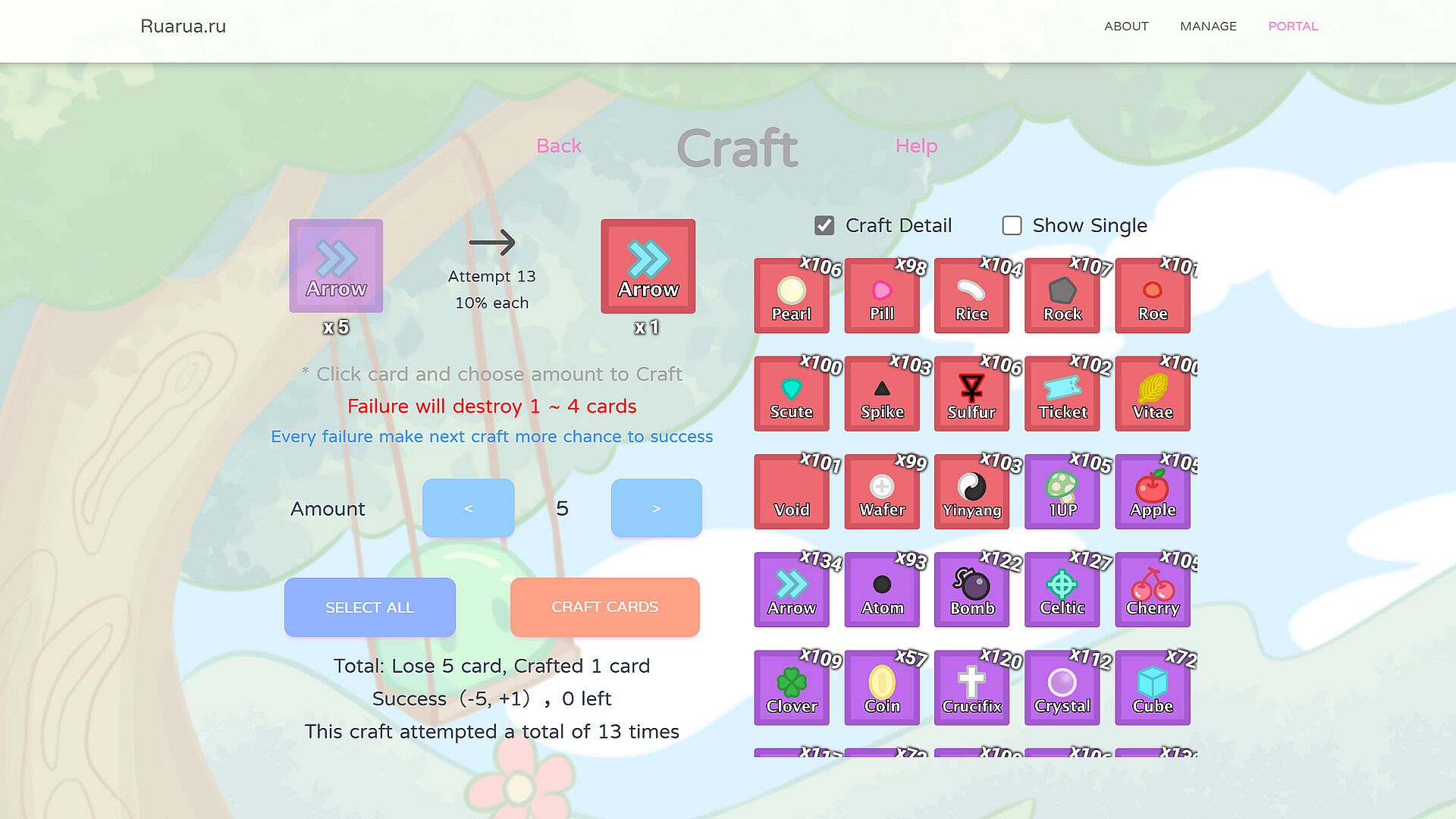Click the crafted red Arrow result card
The image size is (1456, 819).
648,266
